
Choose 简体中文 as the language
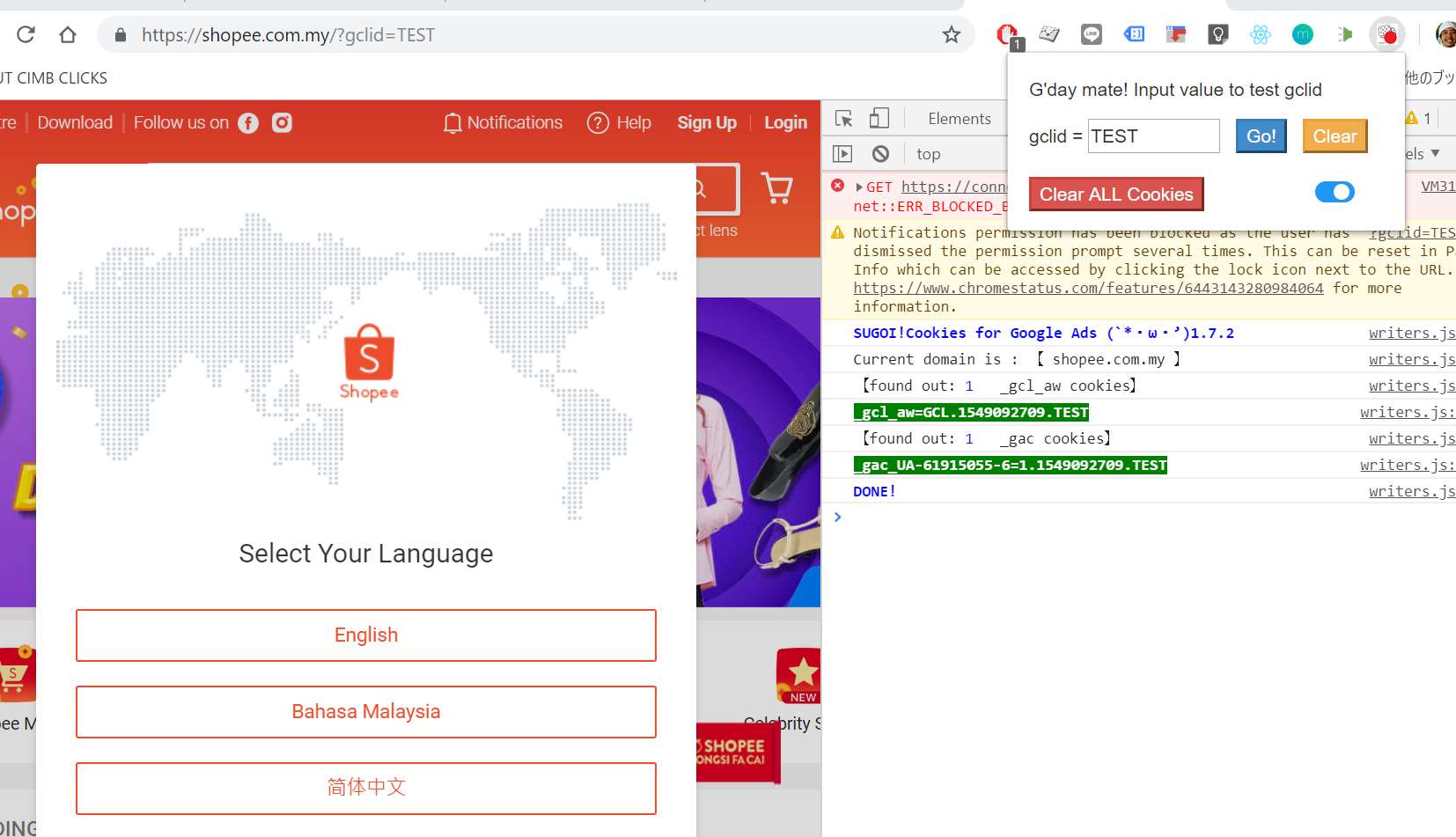[366, 788]
